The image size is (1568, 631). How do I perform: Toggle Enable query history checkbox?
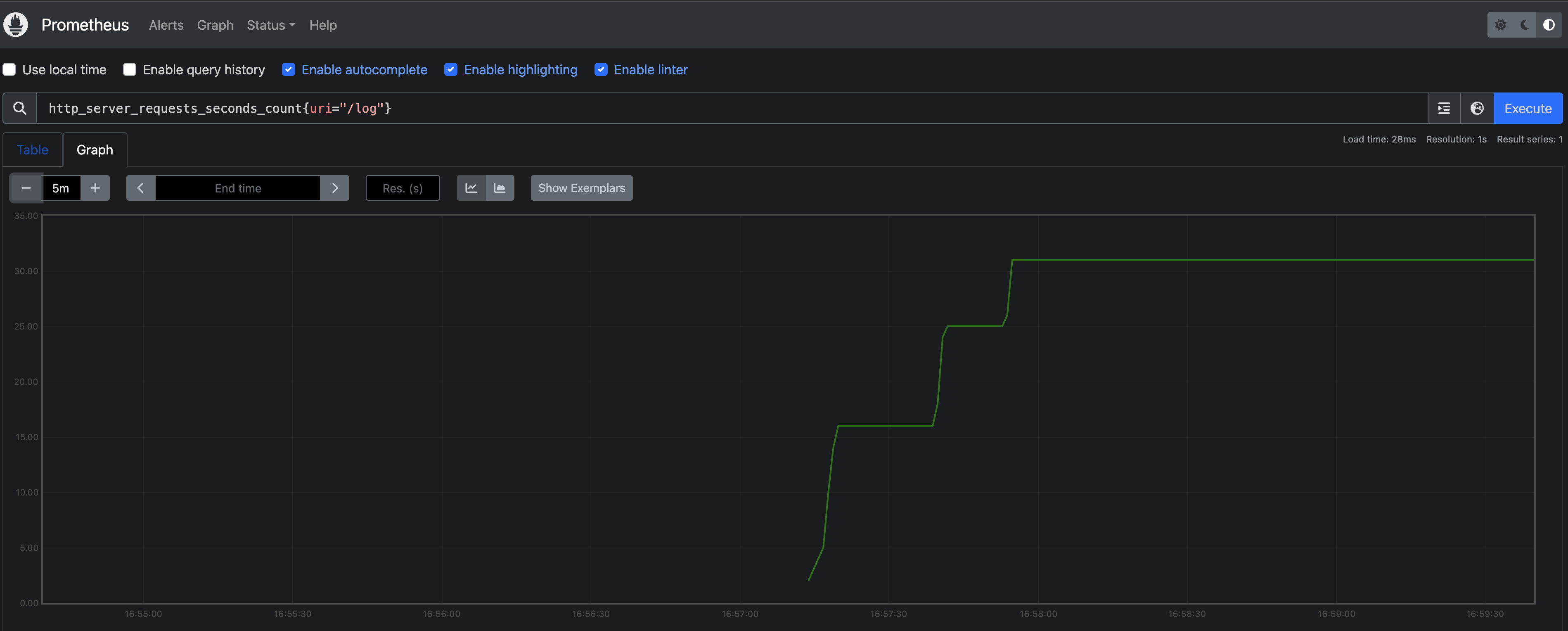[x=130, y=69]
